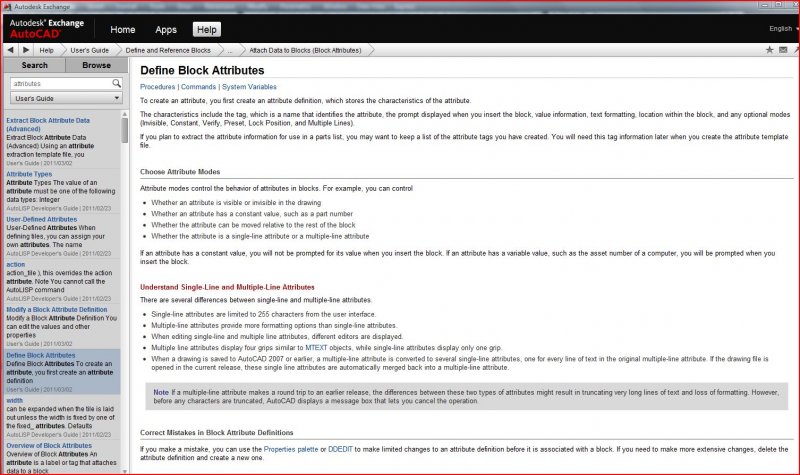The height and width of the screenshot is (475, 800).
Task: Open the Properties palette link
Action: click(x=290, y=449)
